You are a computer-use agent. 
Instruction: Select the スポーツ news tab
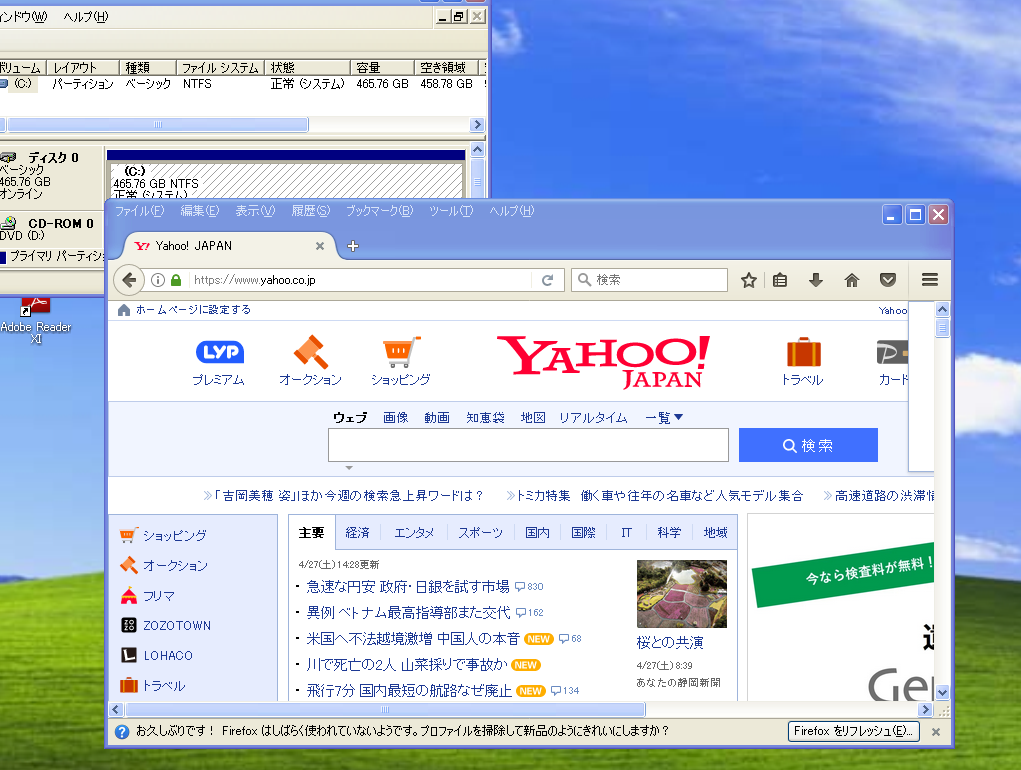tap(481, 532)
